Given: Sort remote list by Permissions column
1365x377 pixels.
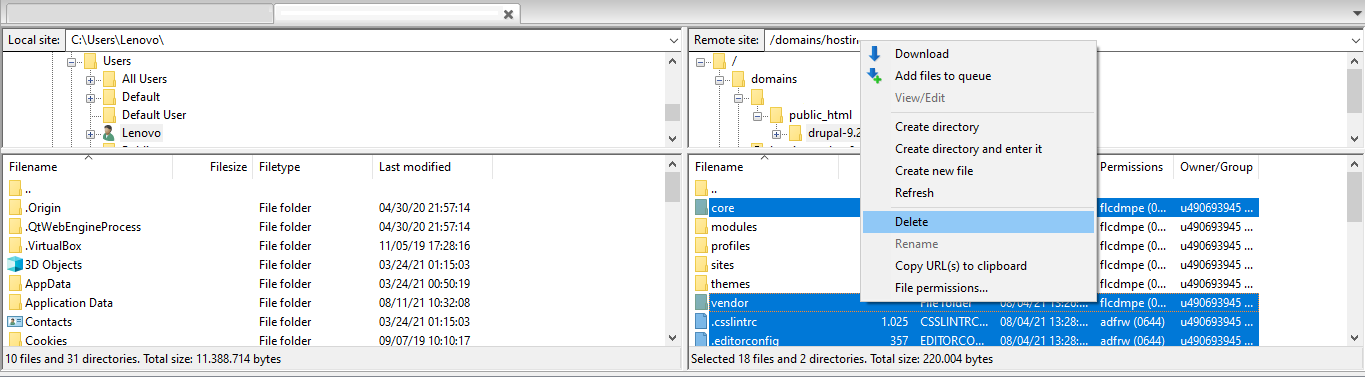Looking at the screenshot, I should [x=1134, y=167].
